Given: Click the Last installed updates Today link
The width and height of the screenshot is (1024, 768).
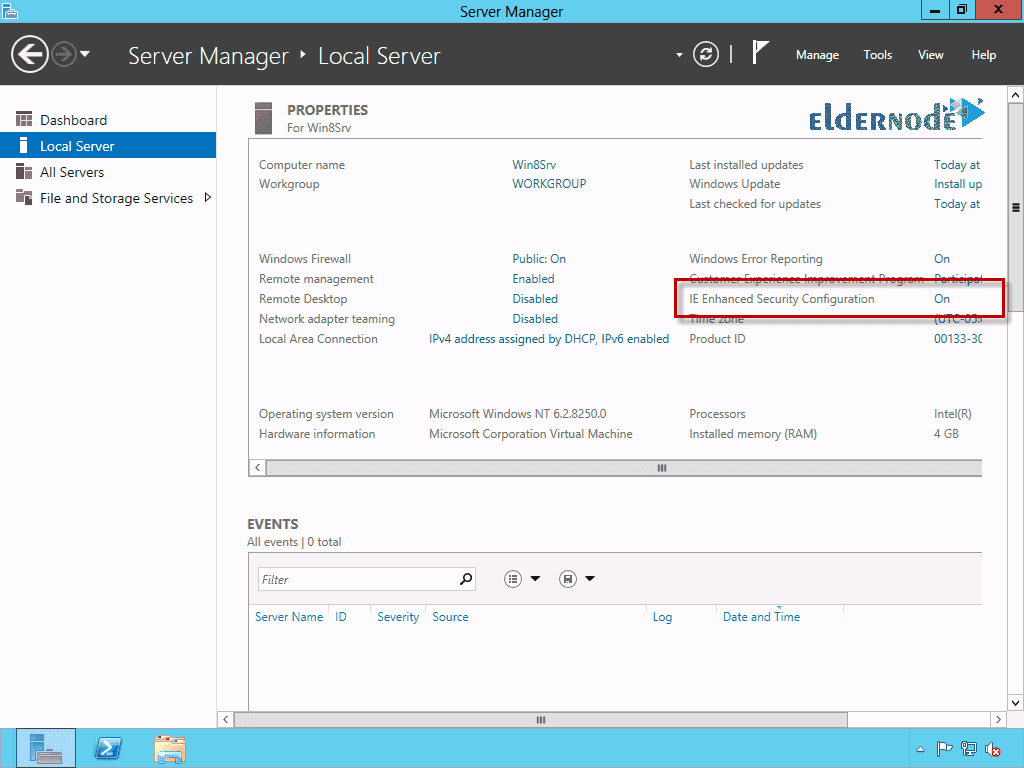Looking at the screenshot, I should coord(957,165).
